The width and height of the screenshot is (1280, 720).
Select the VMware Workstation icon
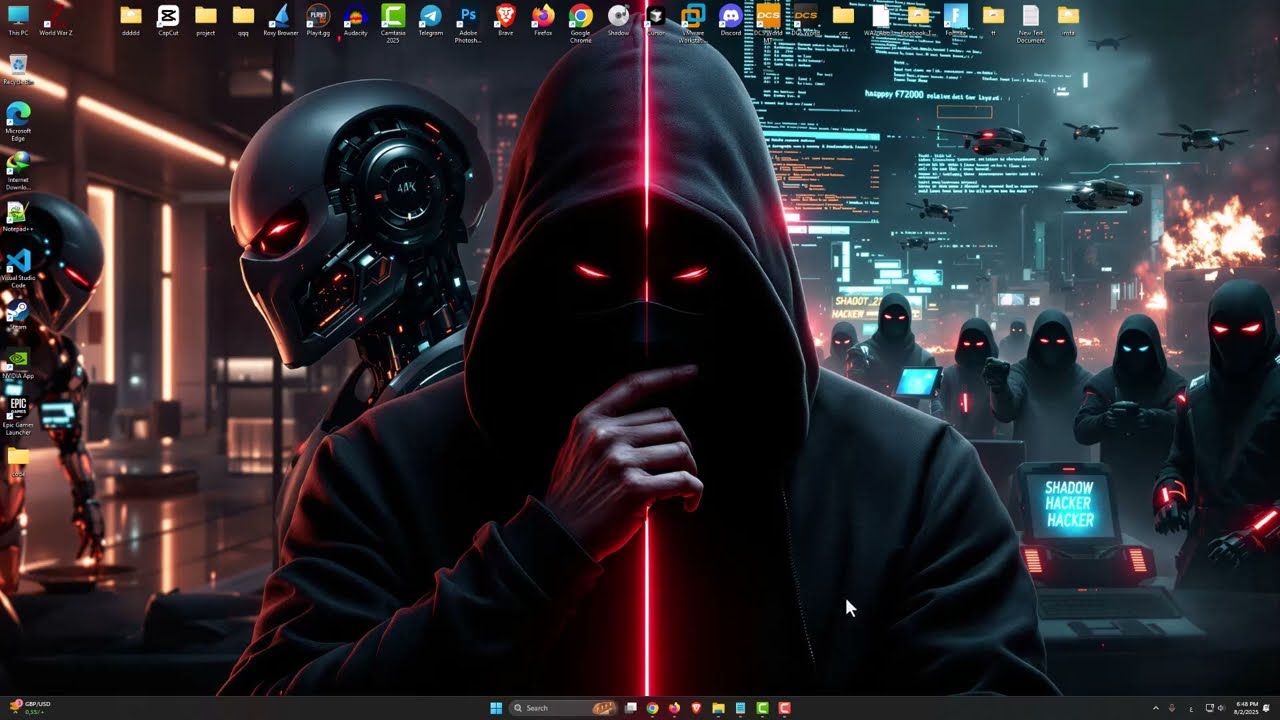coord(693,16)
